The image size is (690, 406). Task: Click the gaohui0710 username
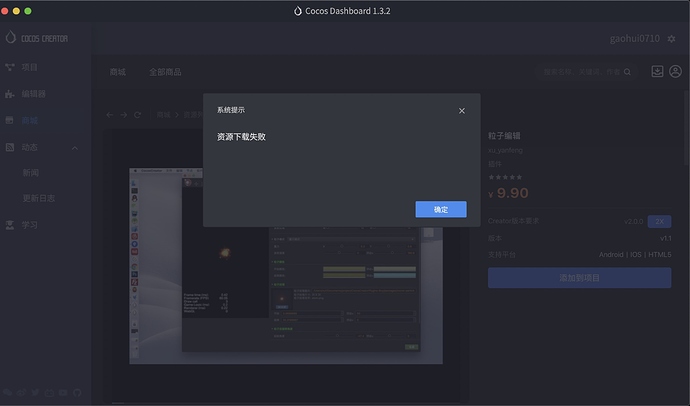(635, 39)
